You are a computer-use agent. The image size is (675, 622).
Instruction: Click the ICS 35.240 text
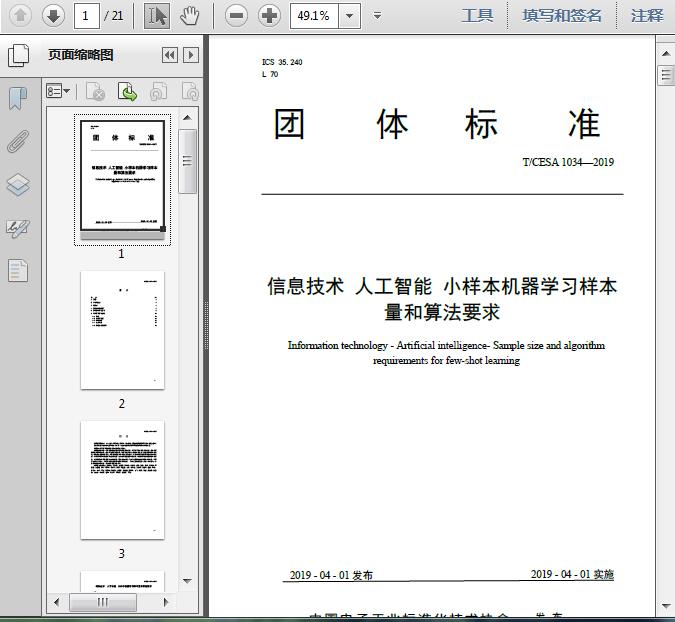282,62
